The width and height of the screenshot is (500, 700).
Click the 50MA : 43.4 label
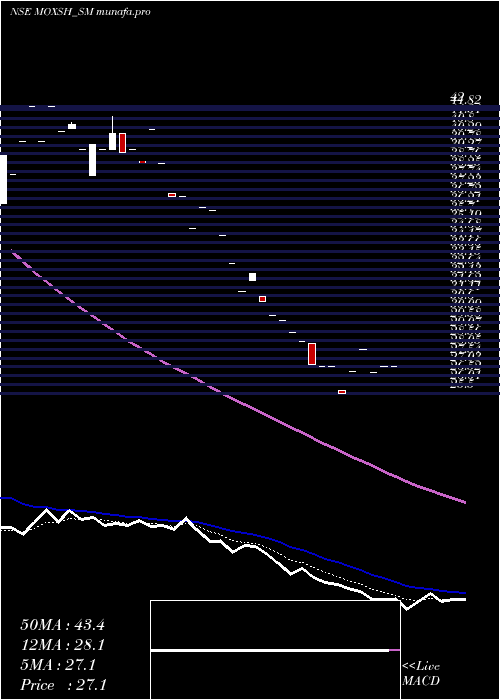coord(62,625)
